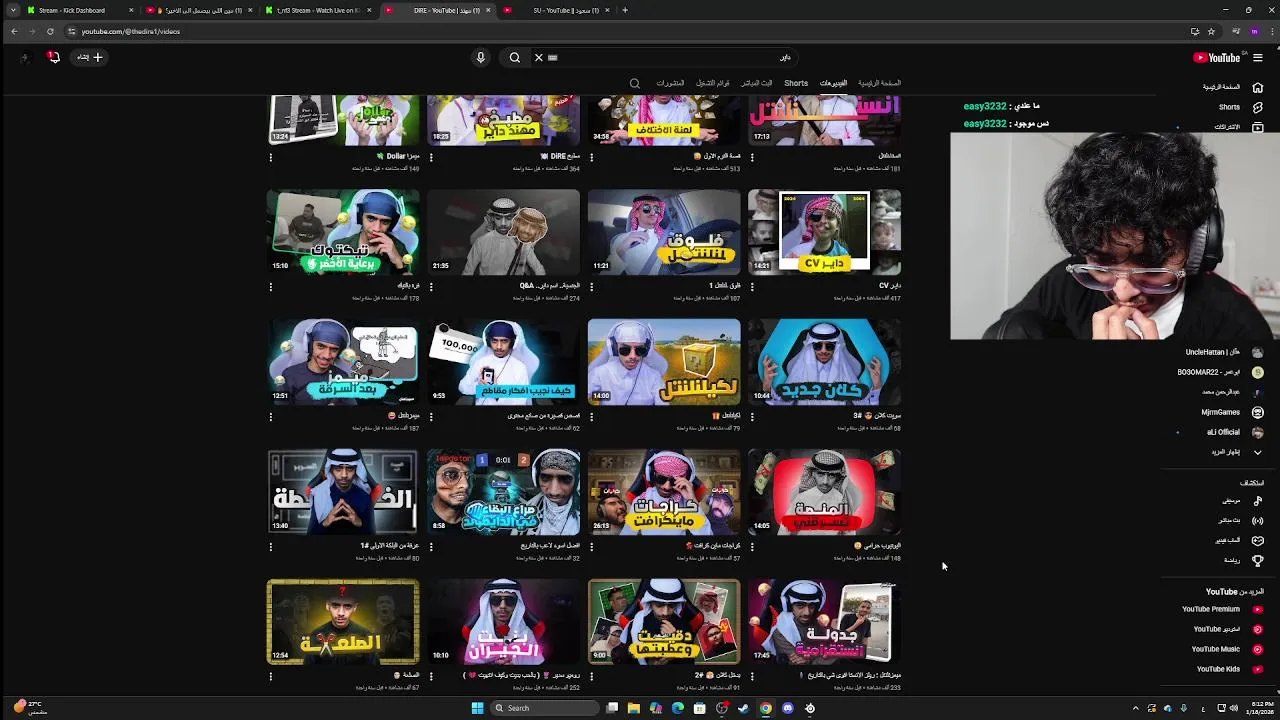The height and width of the screenshot is (720, 1280).
Task: Open رياضة sports trophy item
Action: pos(1243,560)
